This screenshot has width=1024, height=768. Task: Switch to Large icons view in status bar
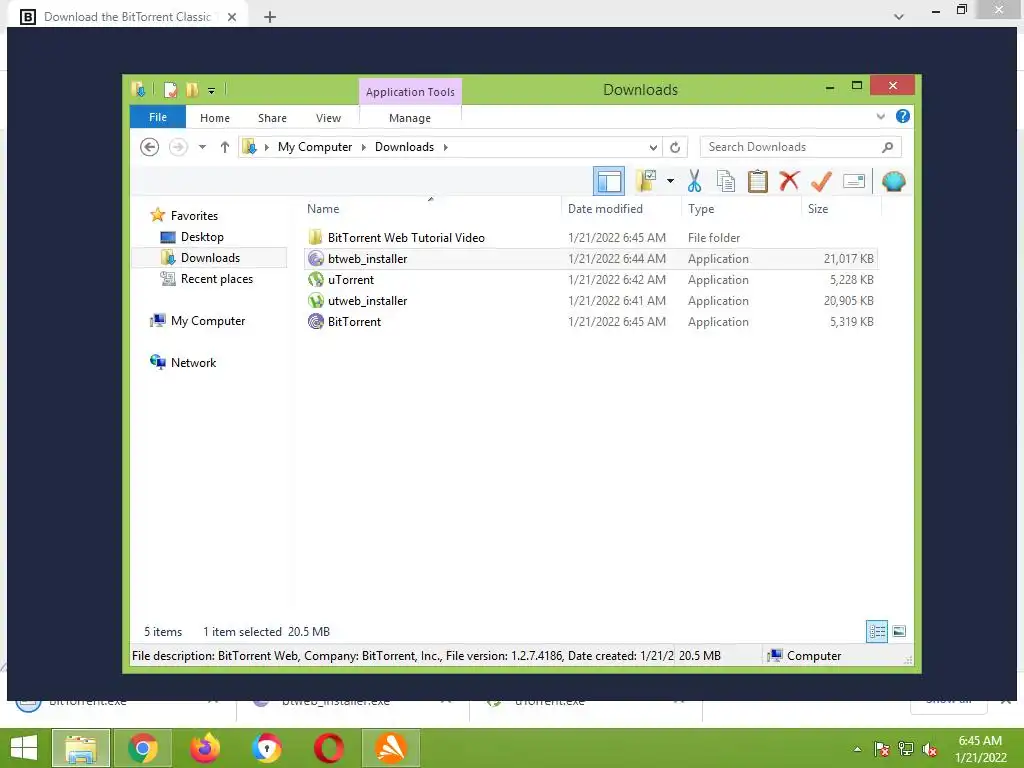coord(899,631)
